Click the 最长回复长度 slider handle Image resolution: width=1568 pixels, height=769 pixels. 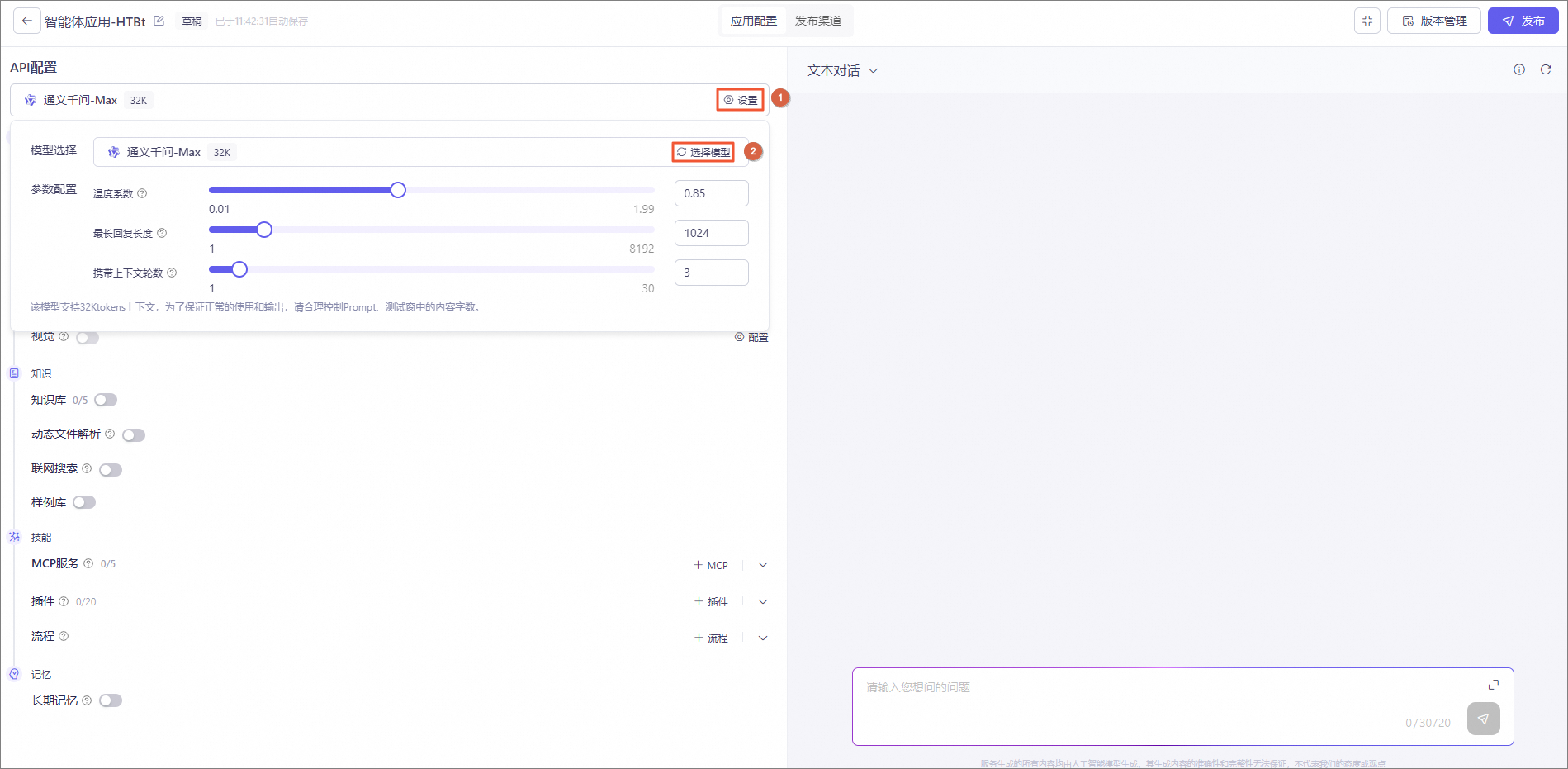[264, 230]
